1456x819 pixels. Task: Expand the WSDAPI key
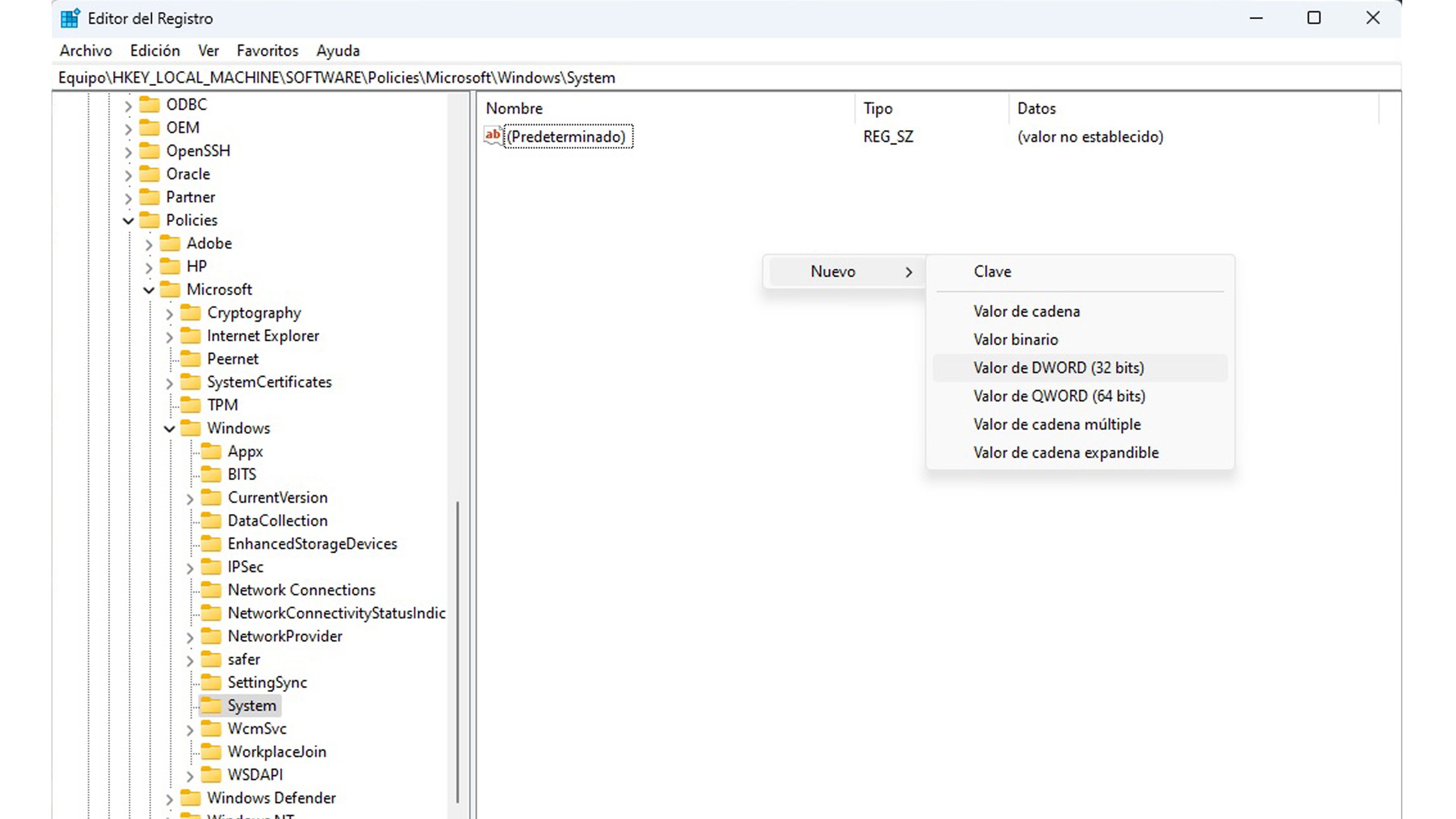(190, 776)
